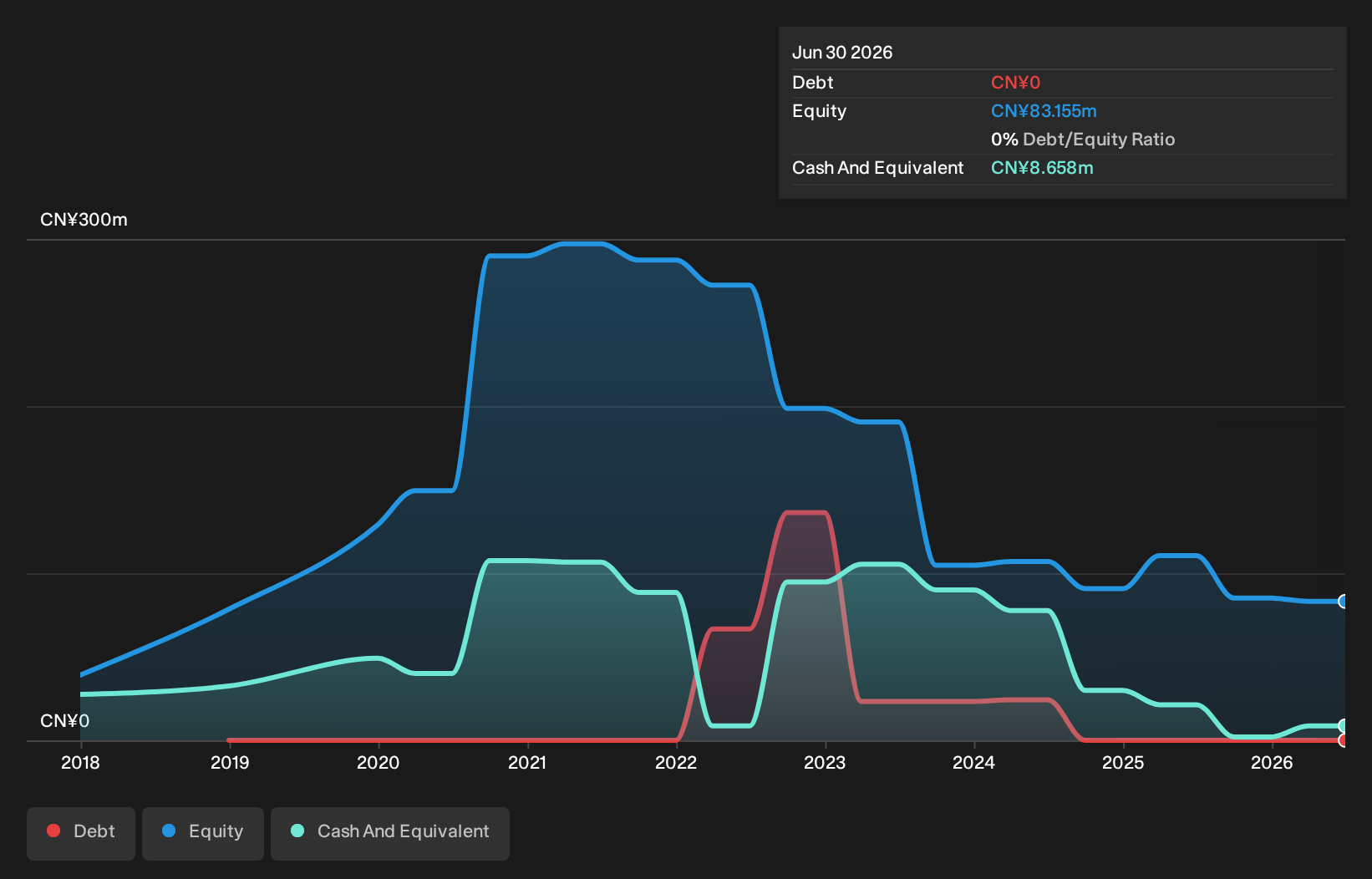Click the CN¥300m y-axis label
Viewport: 1372px width, 879px height.
click(84, 220)
